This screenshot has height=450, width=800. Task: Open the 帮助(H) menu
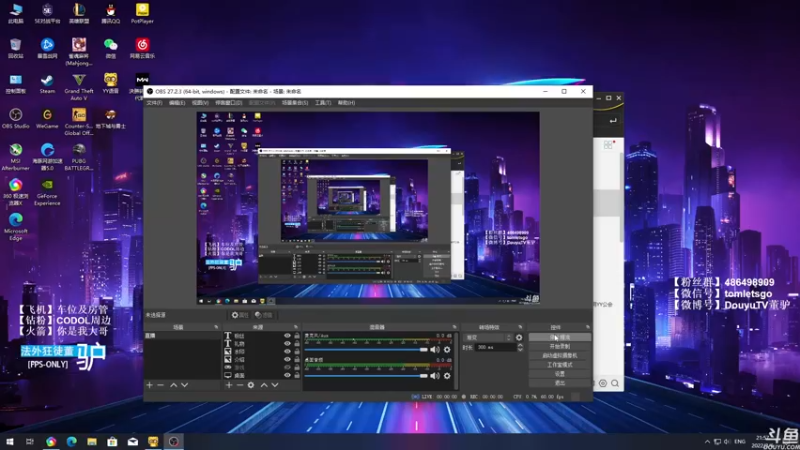coord(346,103)
